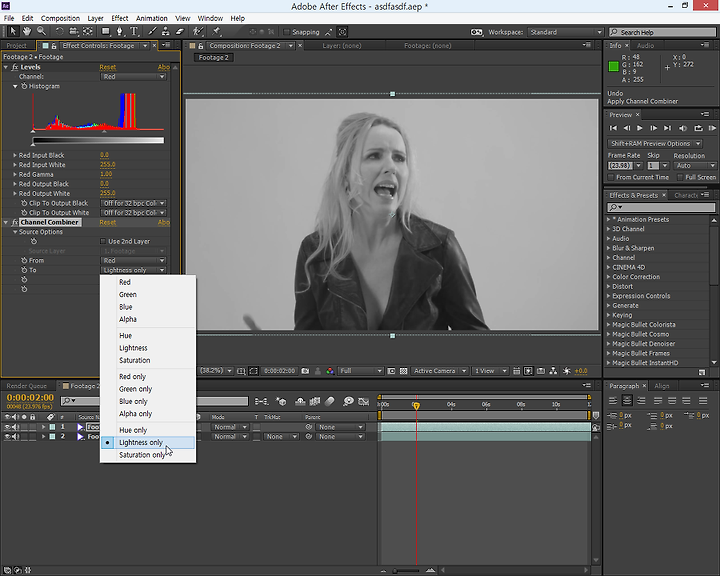The image size is (720, 576).
Task: Mute audio in Preview panel
Action: 683,128
